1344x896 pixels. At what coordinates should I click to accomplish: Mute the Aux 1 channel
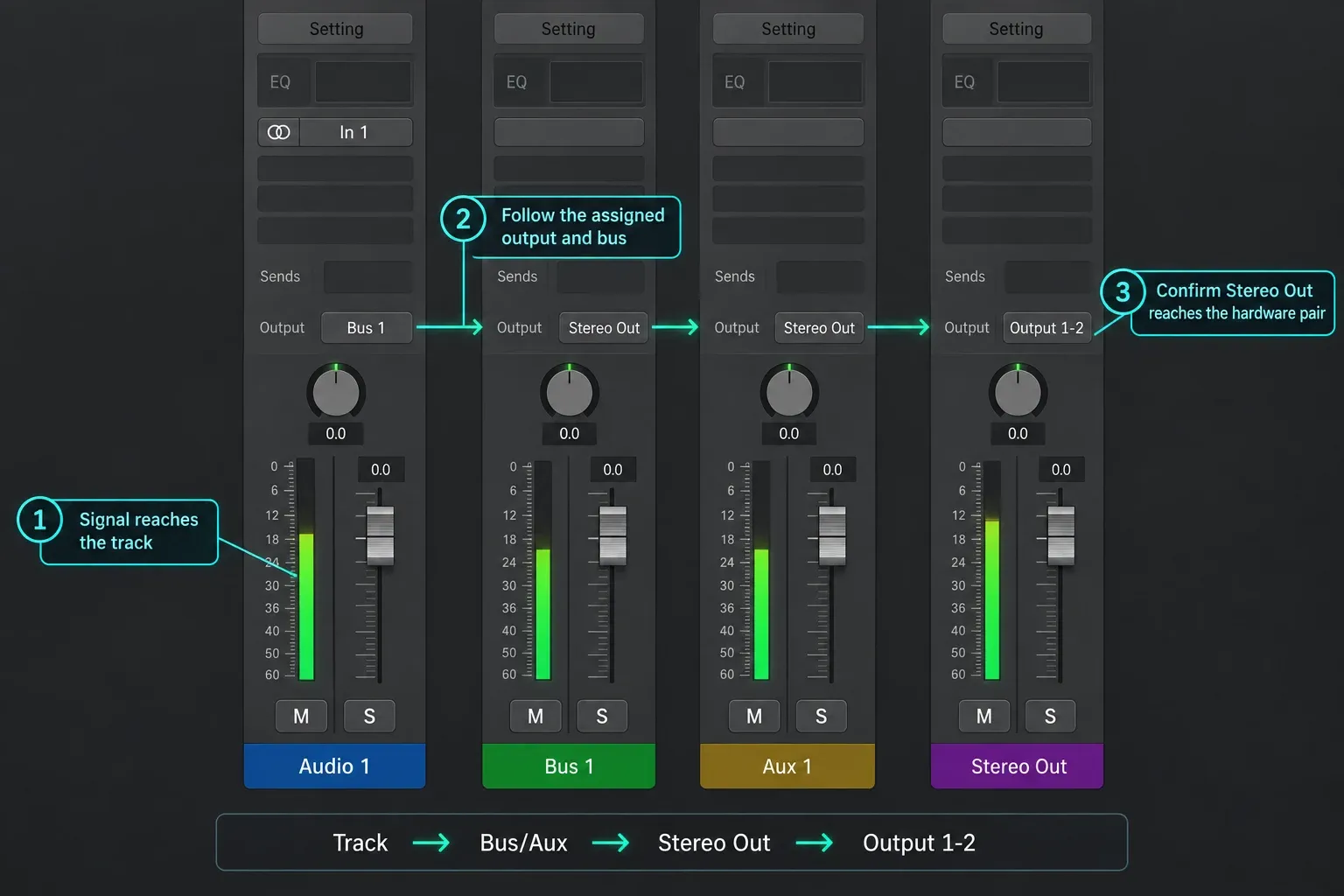tap(754, 717)
